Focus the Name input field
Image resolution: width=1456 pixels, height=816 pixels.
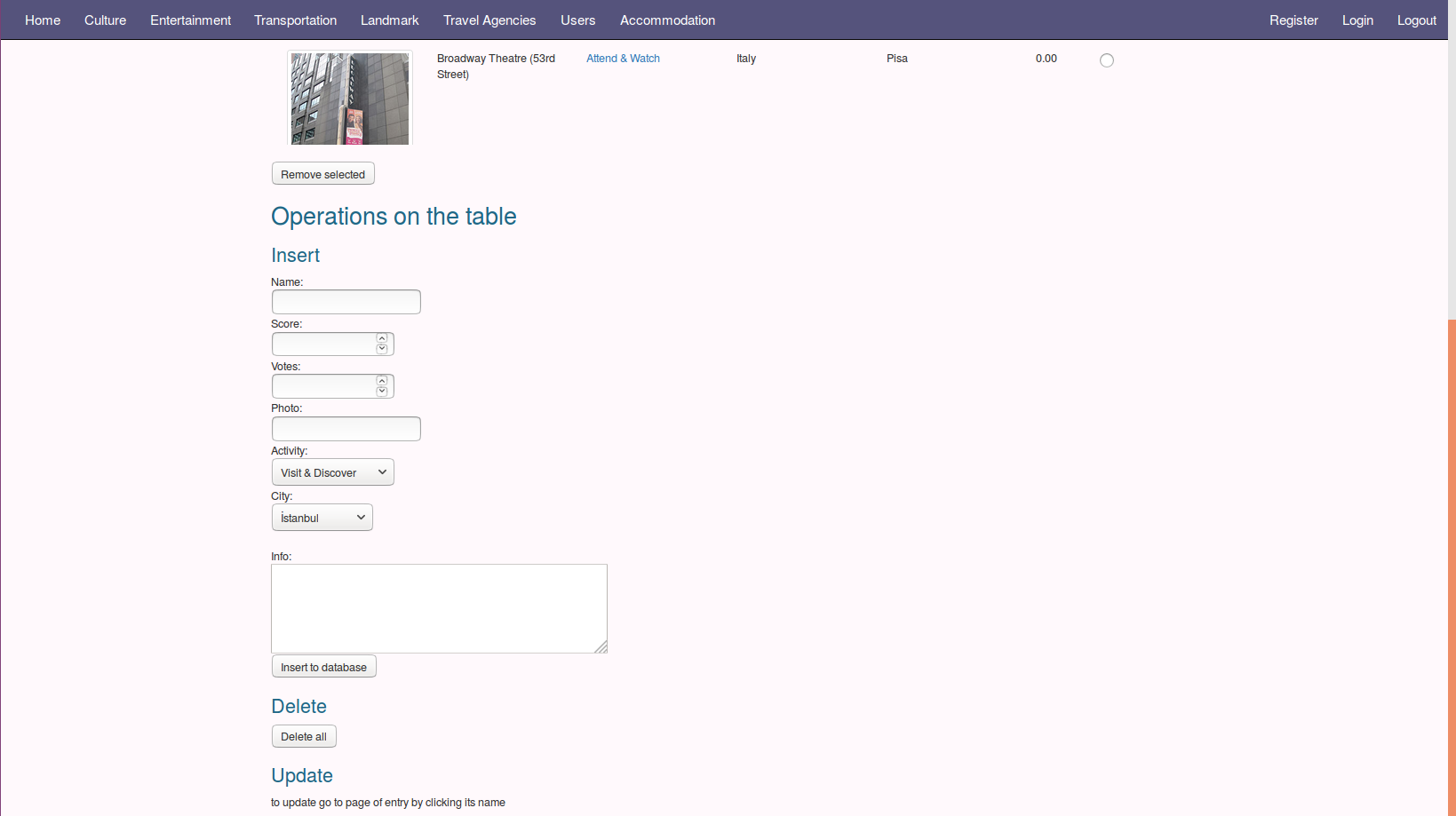(x=346, y=302)
